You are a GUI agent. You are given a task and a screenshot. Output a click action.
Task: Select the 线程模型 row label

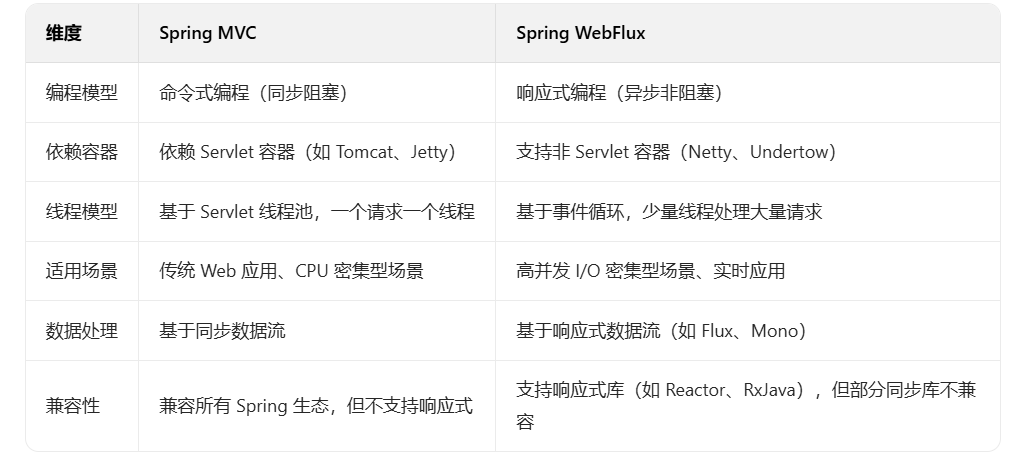82,212
